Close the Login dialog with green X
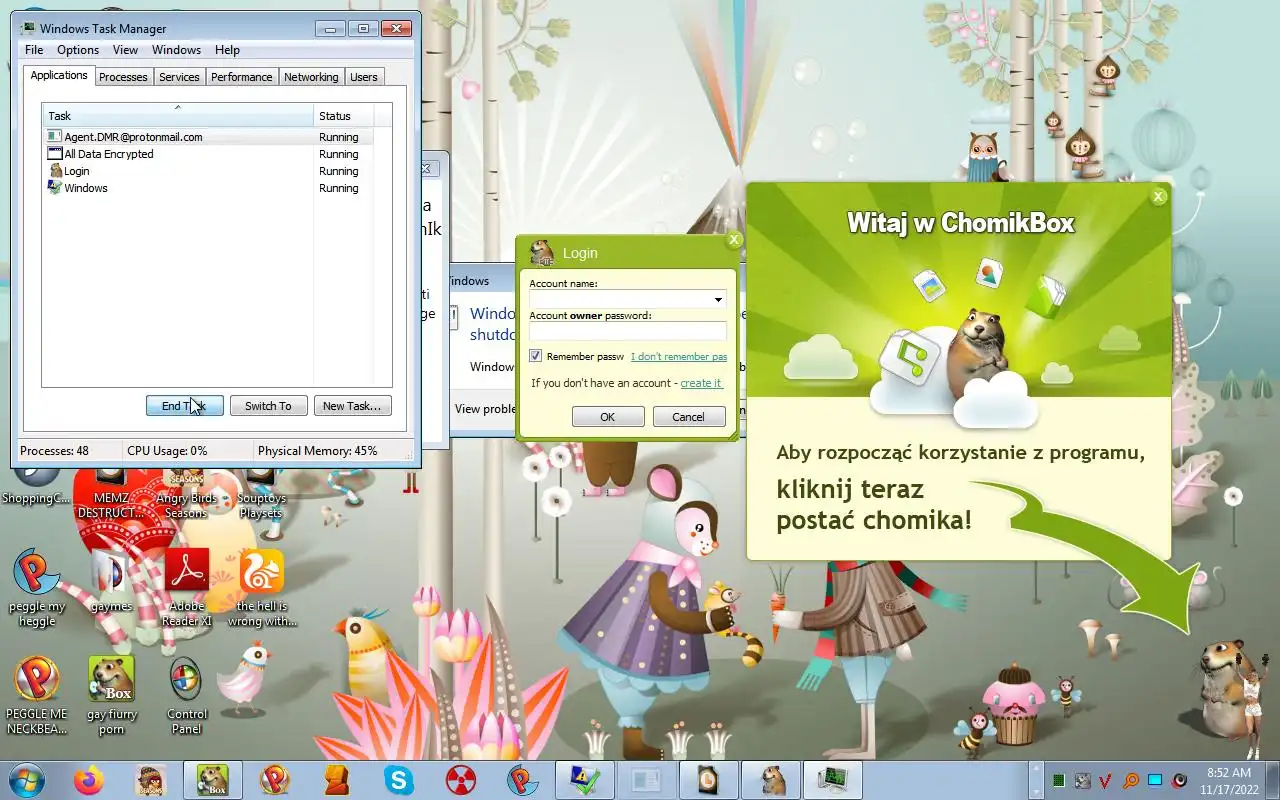 point(734,240)
